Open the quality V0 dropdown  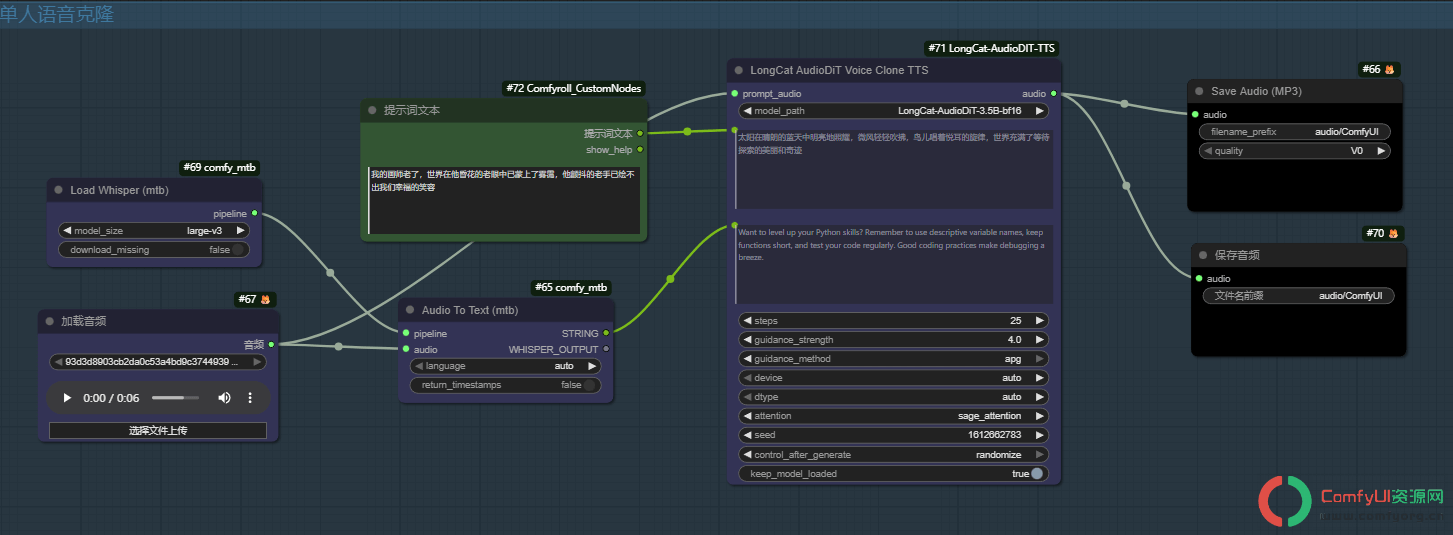click(x=1294, y=151)
